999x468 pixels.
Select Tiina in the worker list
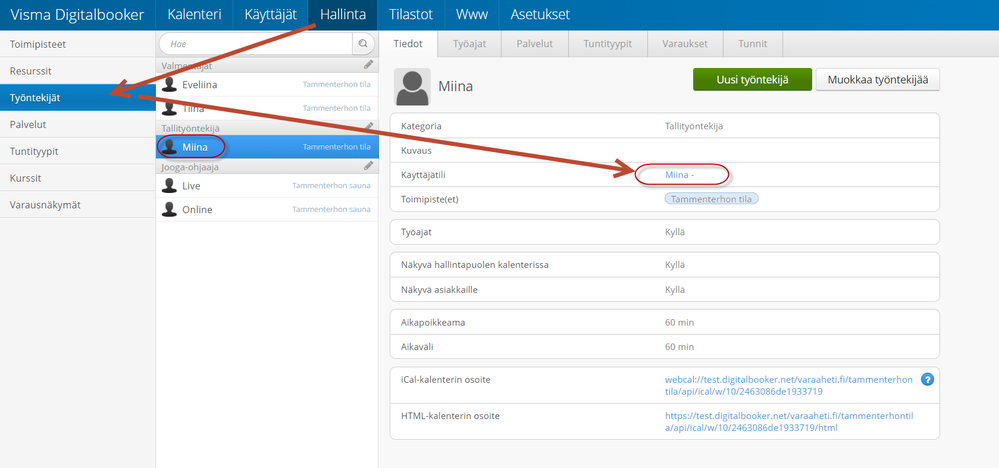[267, 108]
